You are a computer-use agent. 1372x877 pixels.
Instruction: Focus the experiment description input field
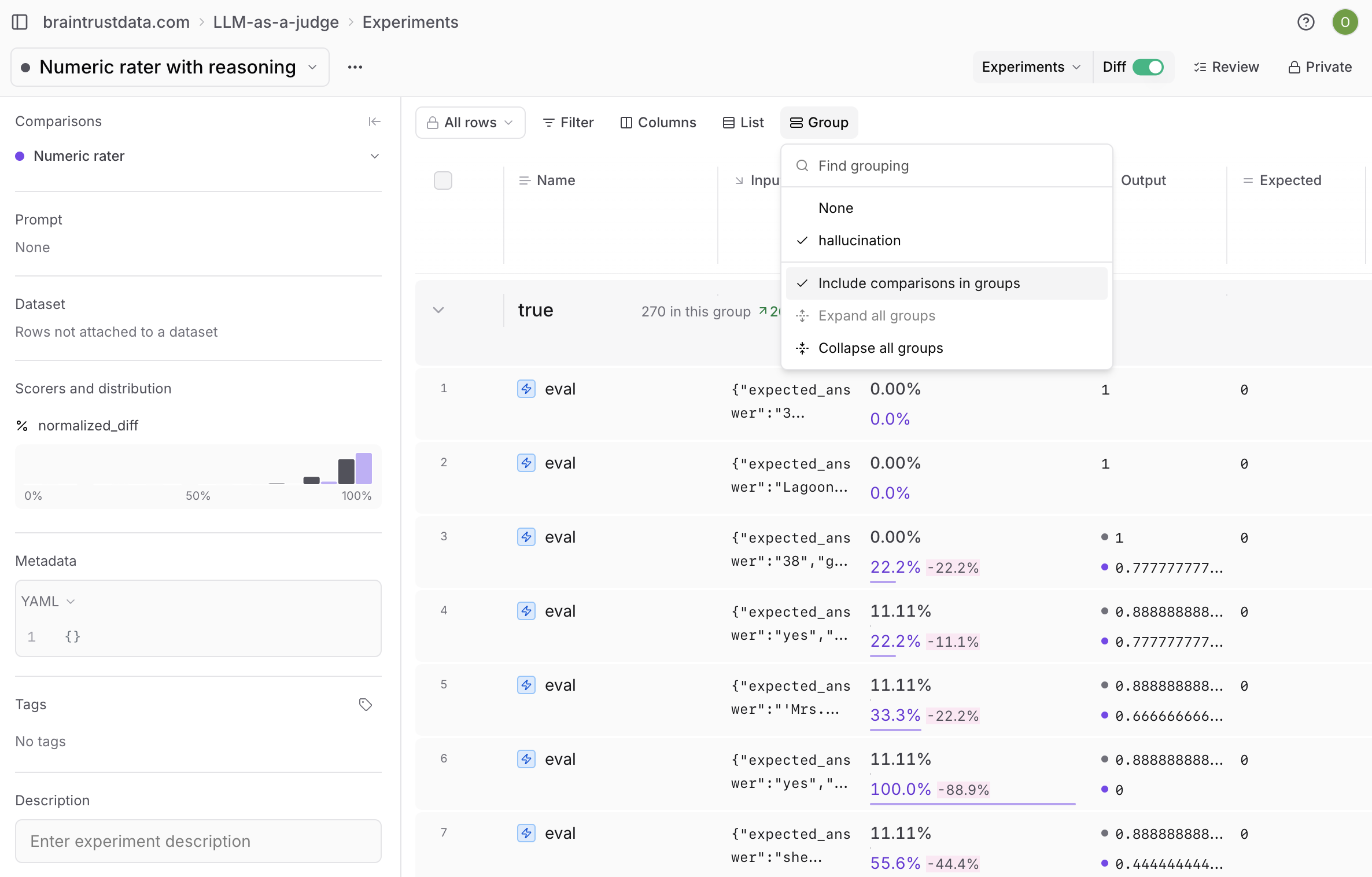tap(198, 841)
